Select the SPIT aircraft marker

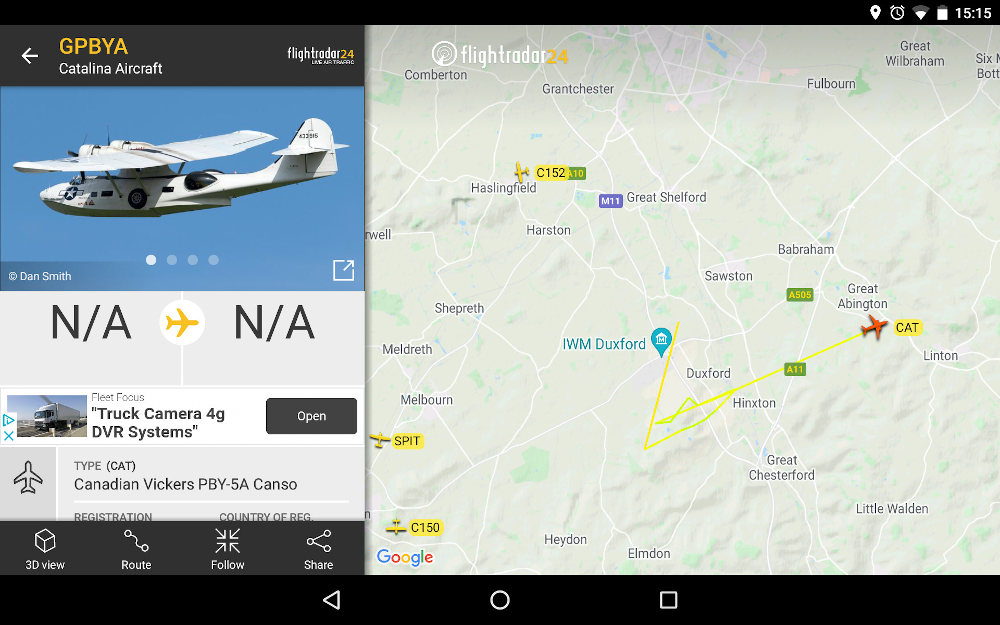(379, 440)
